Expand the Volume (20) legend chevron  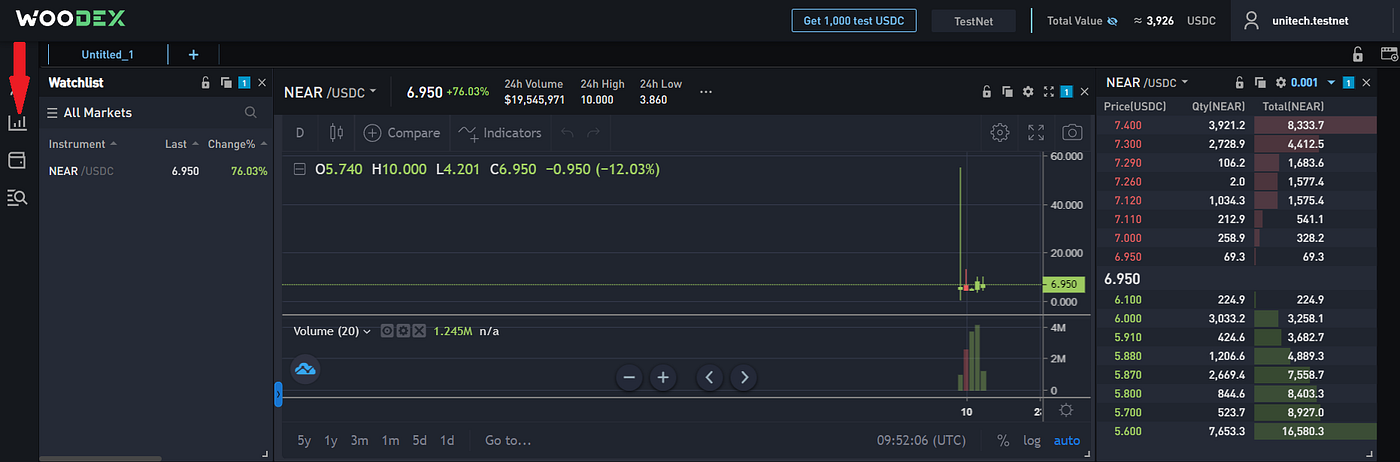(x=366, y=331)
